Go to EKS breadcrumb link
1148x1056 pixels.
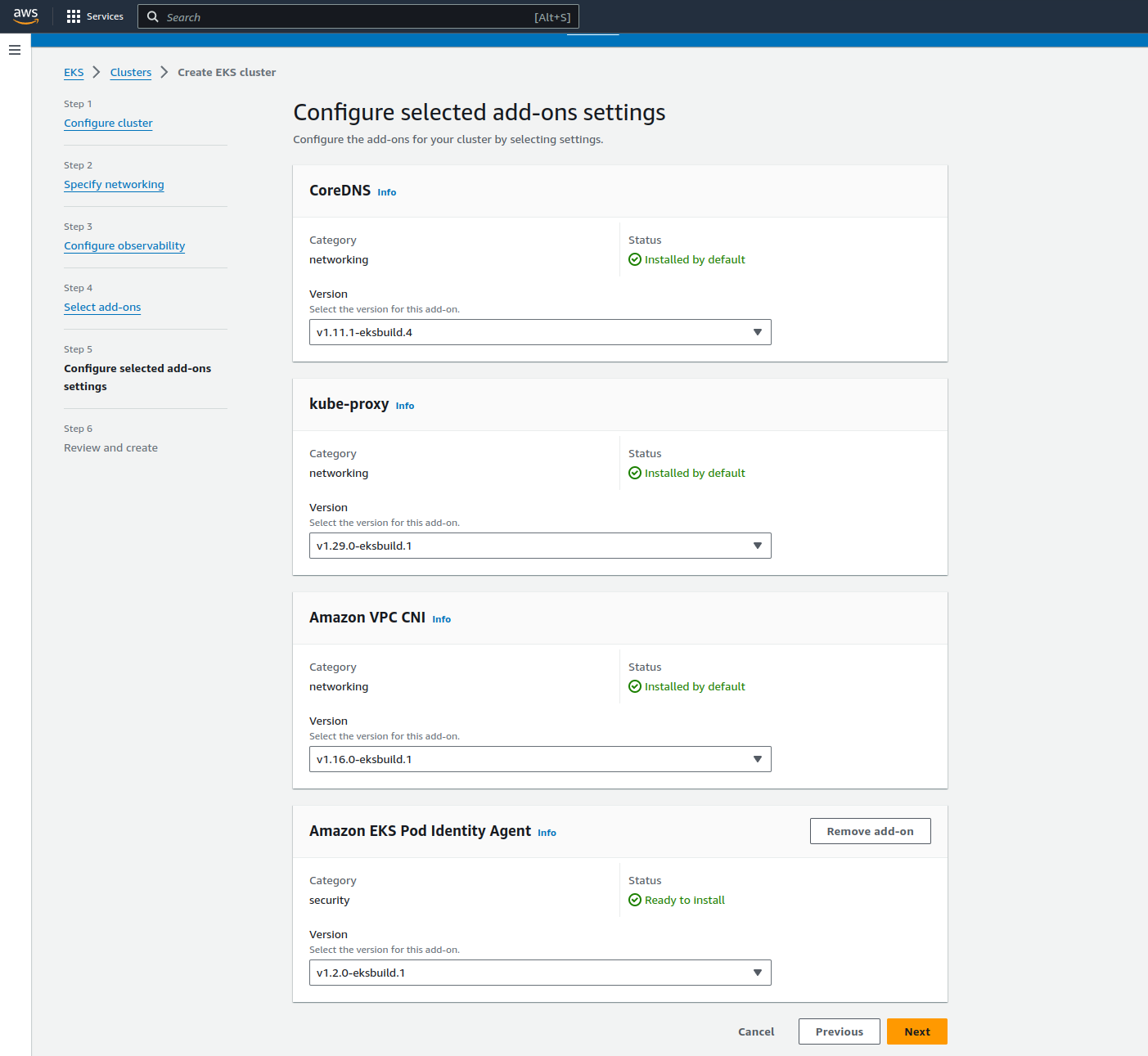(74, 72)
